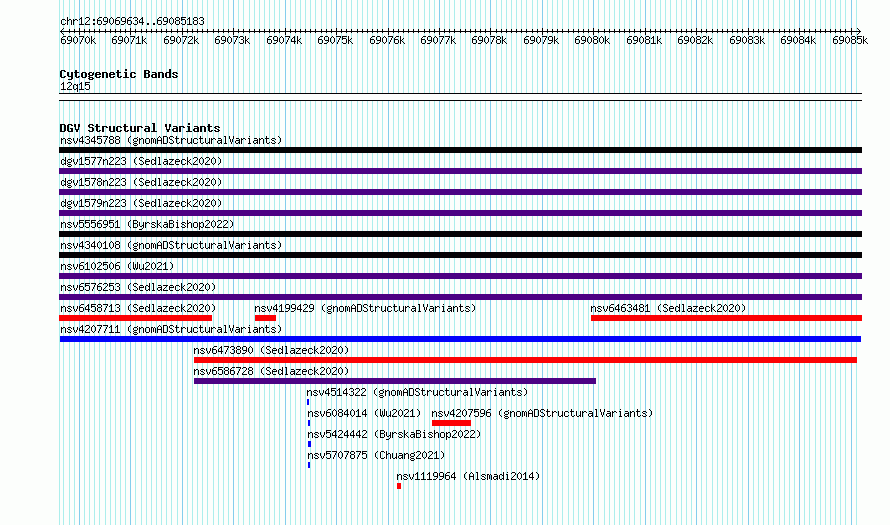
Task: Click the small red marker under nsv1119964
Action: coord(399,486)
